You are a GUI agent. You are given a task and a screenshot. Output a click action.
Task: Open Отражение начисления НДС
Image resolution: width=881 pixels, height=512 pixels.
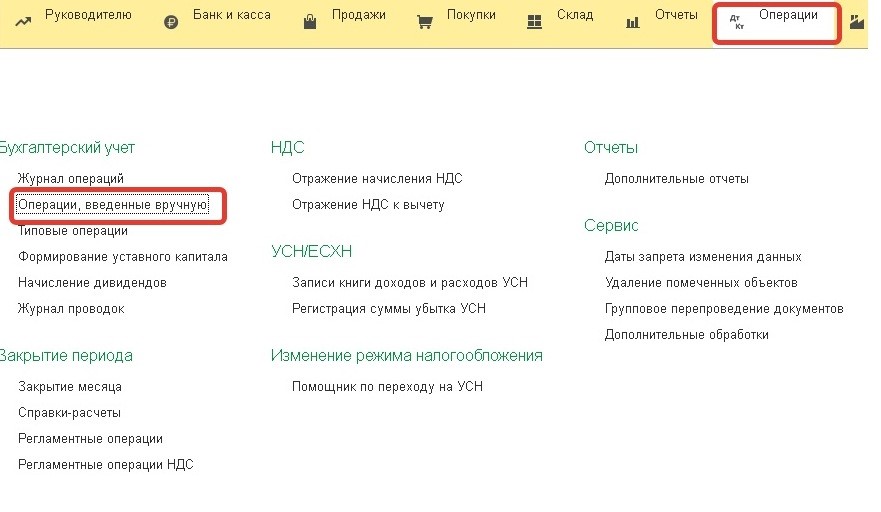377,179
